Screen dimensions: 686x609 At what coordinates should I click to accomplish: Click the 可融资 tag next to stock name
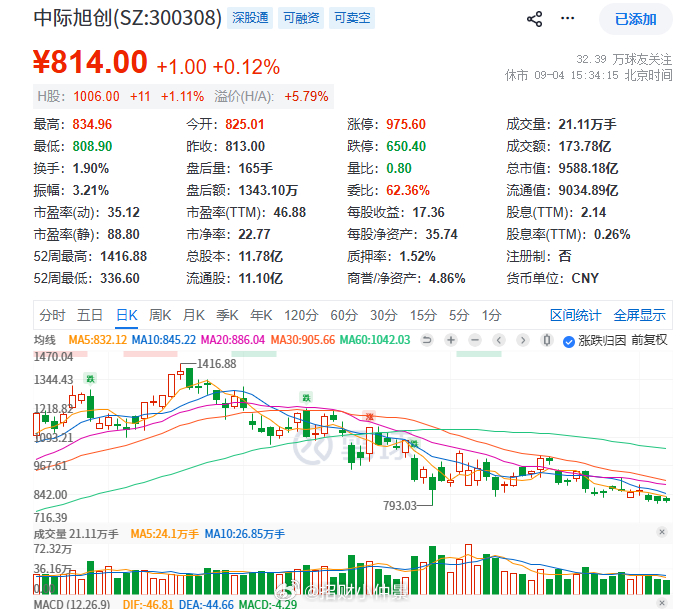point(301,18)
